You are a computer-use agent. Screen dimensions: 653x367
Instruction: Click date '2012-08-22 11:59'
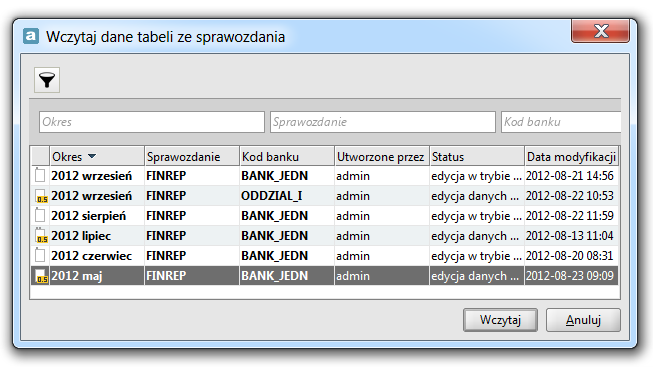click(x=570, y=216)
